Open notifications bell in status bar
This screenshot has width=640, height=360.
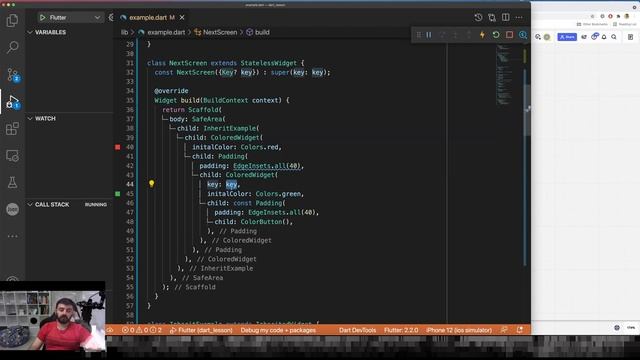(x=520, y=330)
